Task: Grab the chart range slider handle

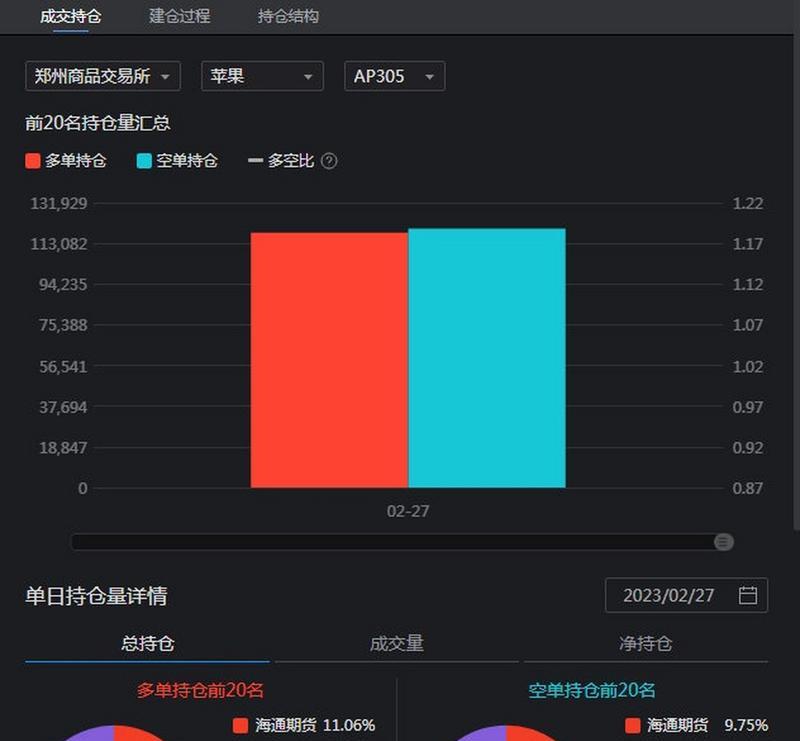Action: point(723,541)
